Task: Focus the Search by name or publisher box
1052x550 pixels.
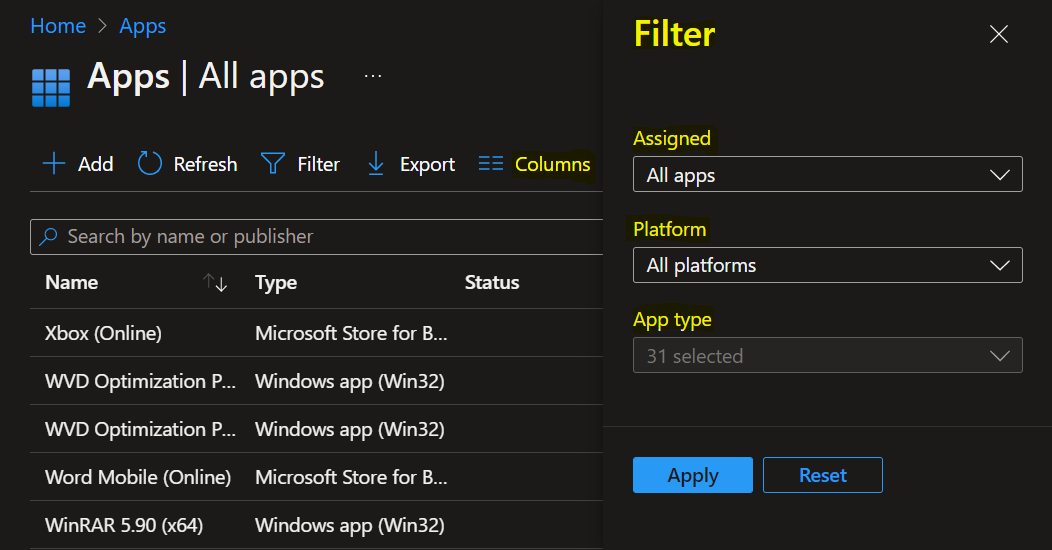Action: click(320, 237)
